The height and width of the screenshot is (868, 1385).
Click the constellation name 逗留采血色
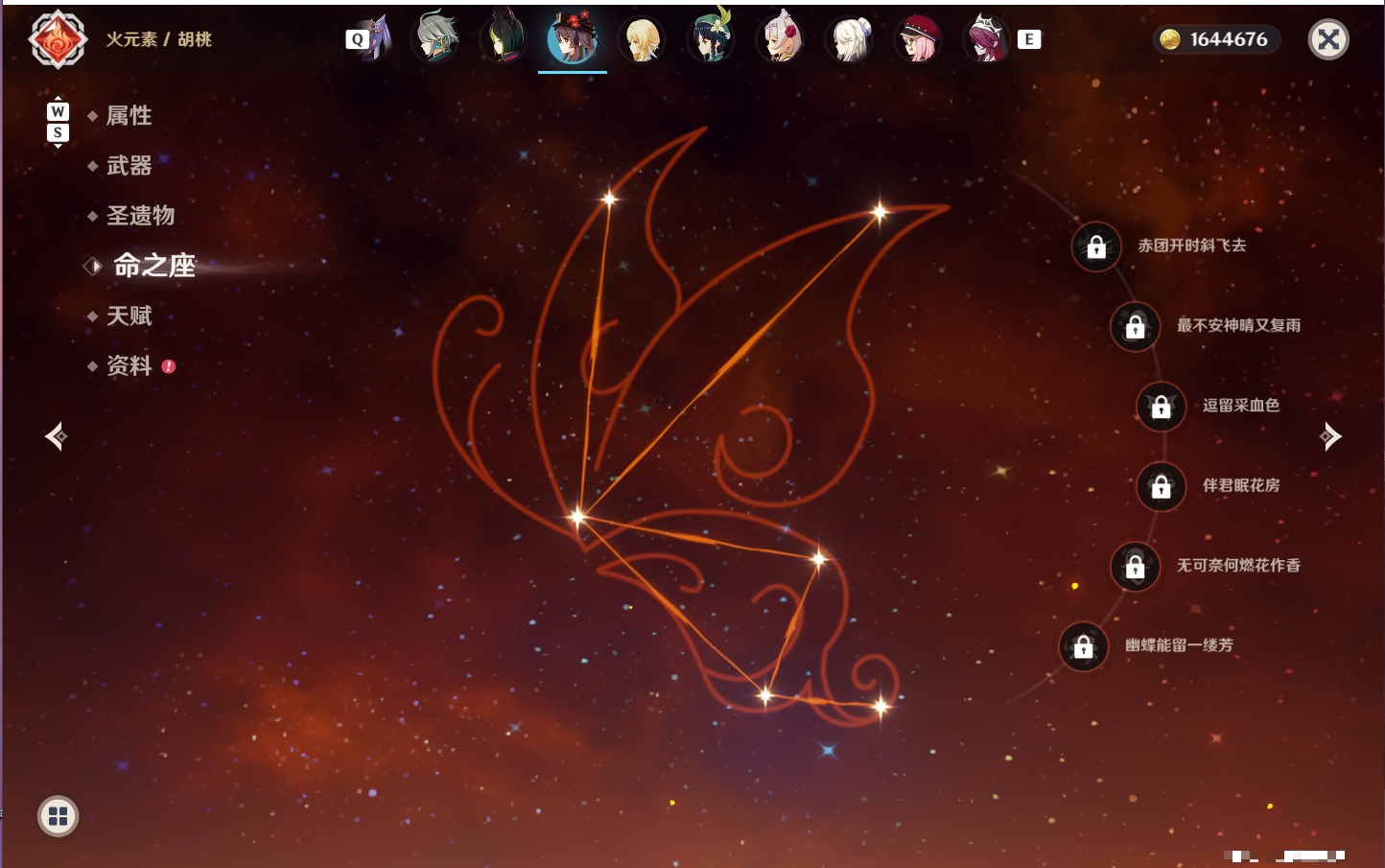click(x=1241, y=405)
